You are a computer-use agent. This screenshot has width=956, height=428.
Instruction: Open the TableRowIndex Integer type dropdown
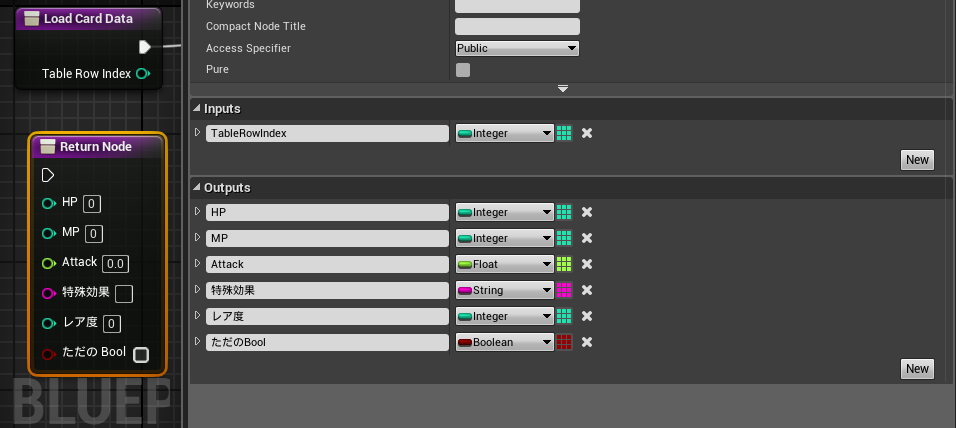[505, 133]
